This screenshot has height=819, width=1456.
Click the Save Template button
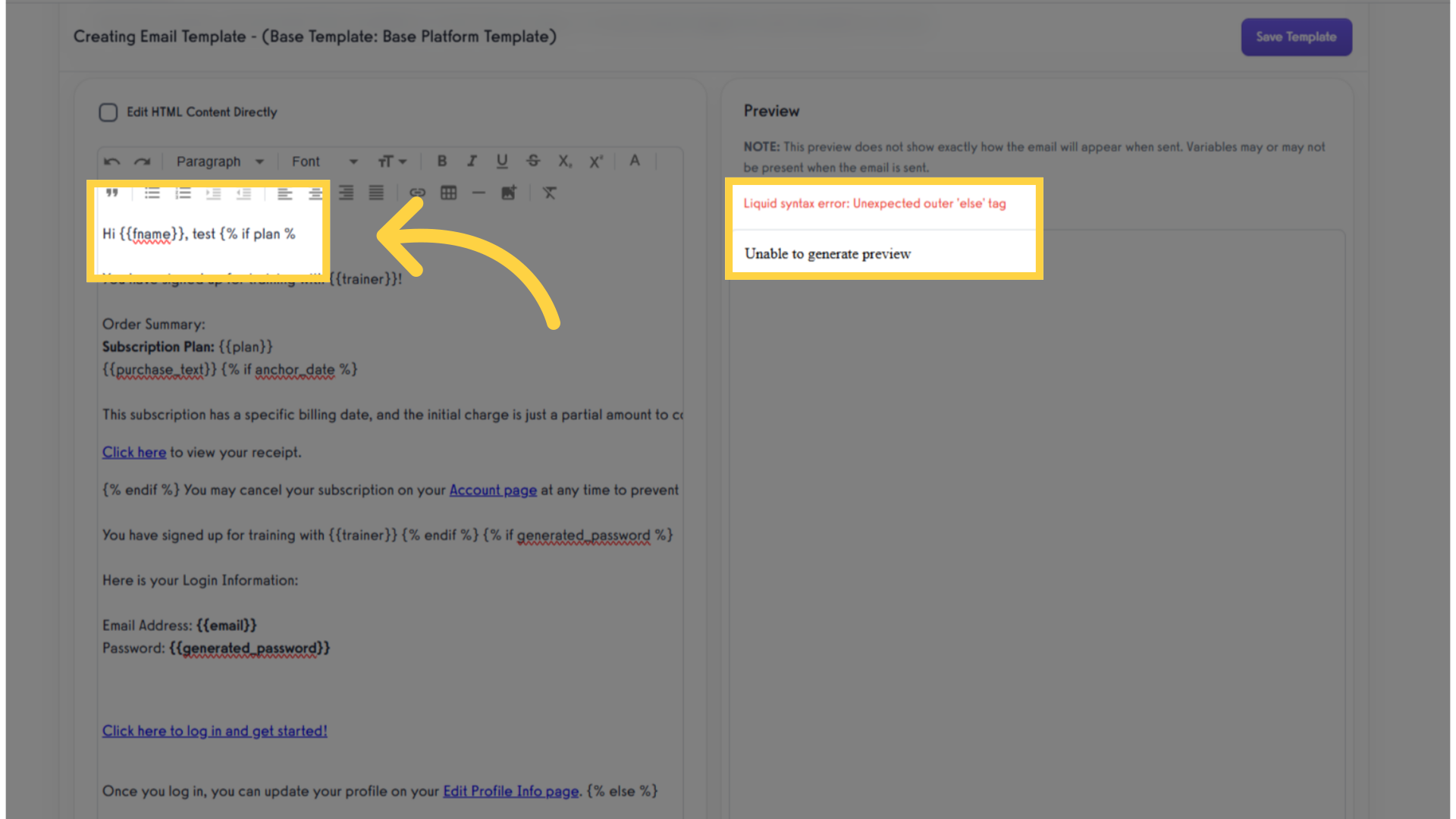coord(1296,37)
